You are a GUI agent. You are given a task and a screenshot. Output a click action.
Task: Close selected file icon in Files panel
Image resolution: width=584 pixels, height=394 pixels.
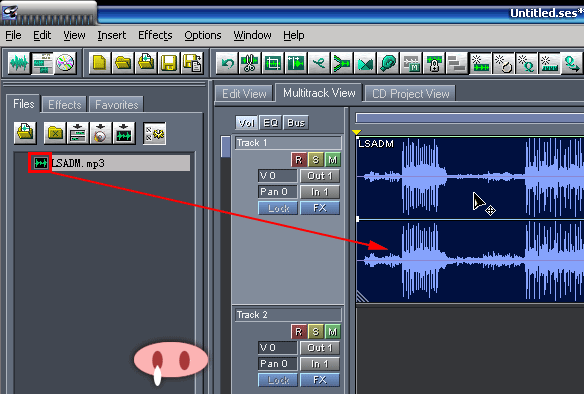coord(55,133)
